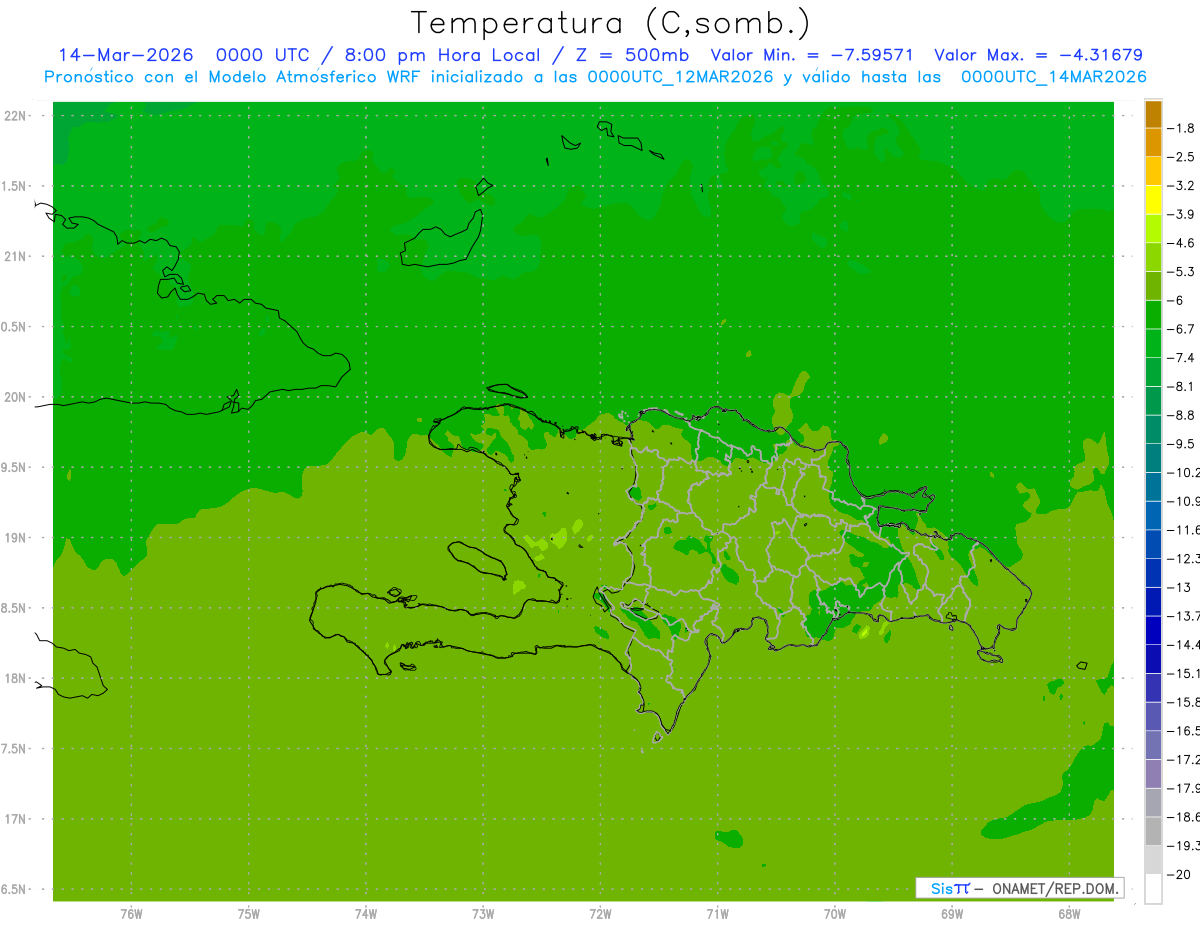Click the title "Temperatura (C,somb.)"

click(x=610, y=22)
